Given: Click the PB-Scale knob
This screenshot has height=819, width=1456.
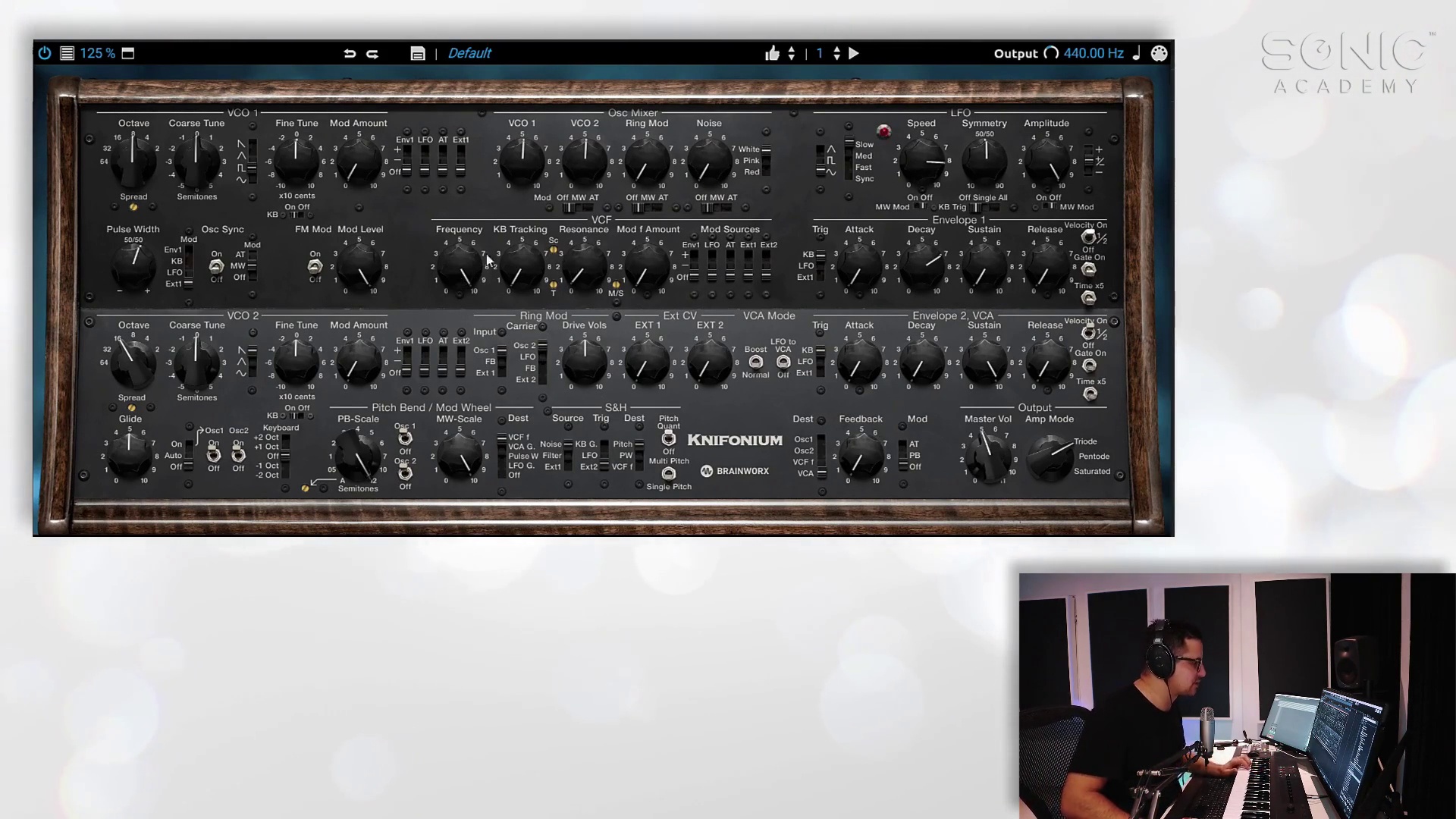Looking at the screenshot, I should click(357, 457).
